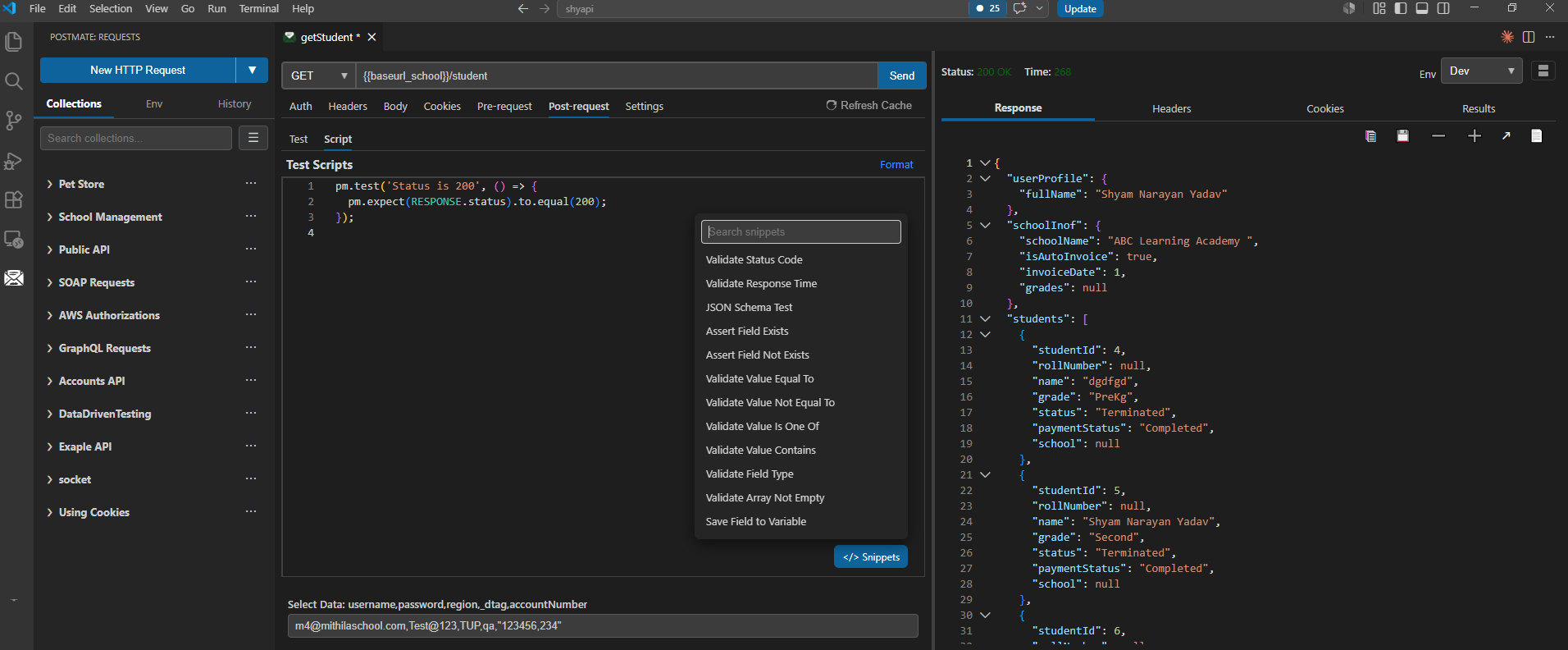Toggle the secondary side bar

coord(1443,8)
